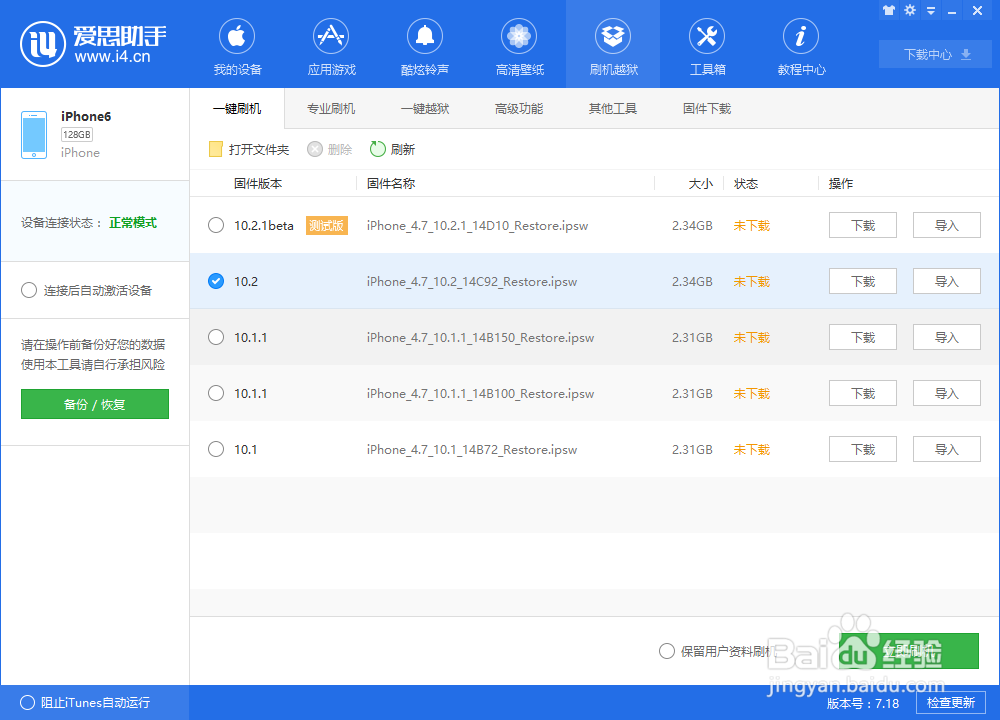Select the 10.1 firmware radio button
Screen dimensions: 1000x720
click(x=216, y=450)
